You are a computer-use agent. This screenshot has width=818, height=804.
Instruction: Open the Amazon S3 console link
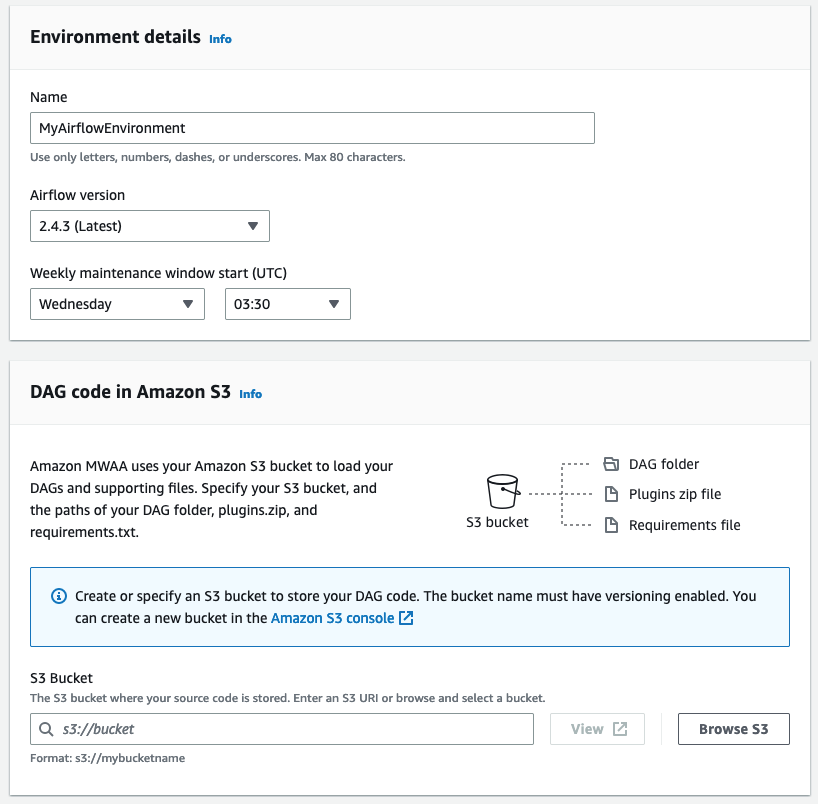tap(332, 618)
